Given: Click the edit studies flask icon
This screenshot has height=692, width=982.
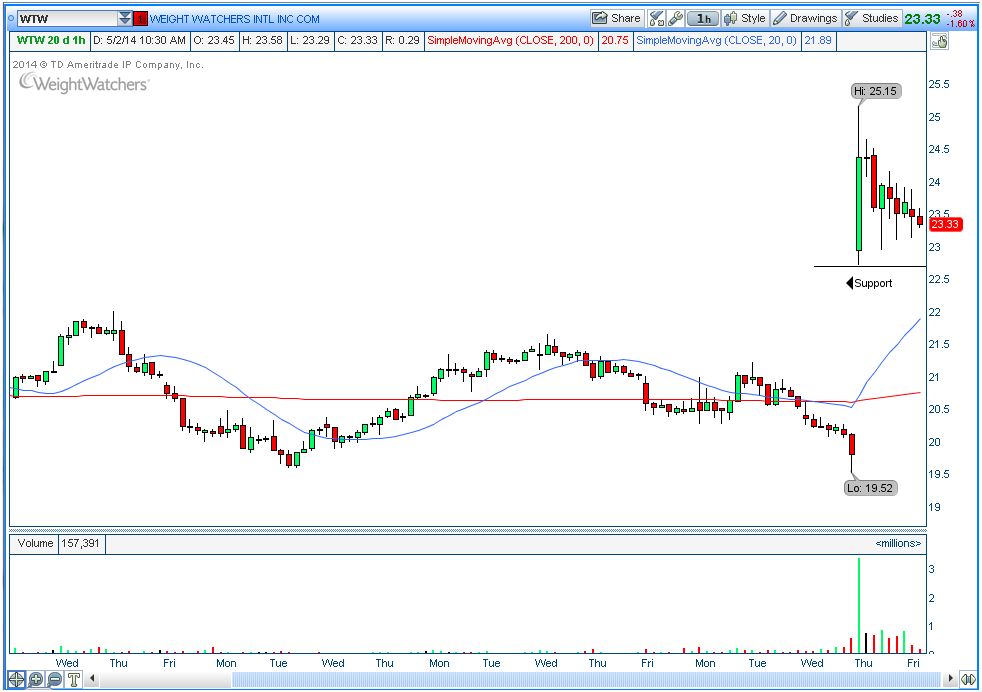Looking at the screenshot, I should pyautogui.click(x=656, y=19).
